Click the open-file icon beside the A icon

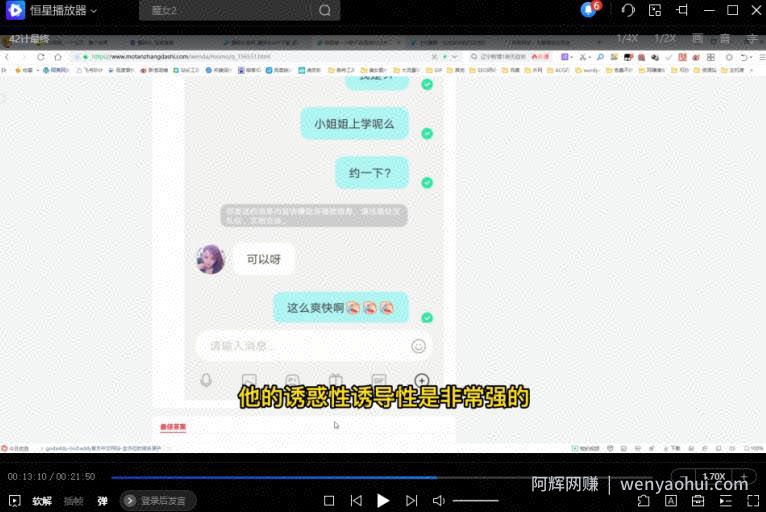644,501
